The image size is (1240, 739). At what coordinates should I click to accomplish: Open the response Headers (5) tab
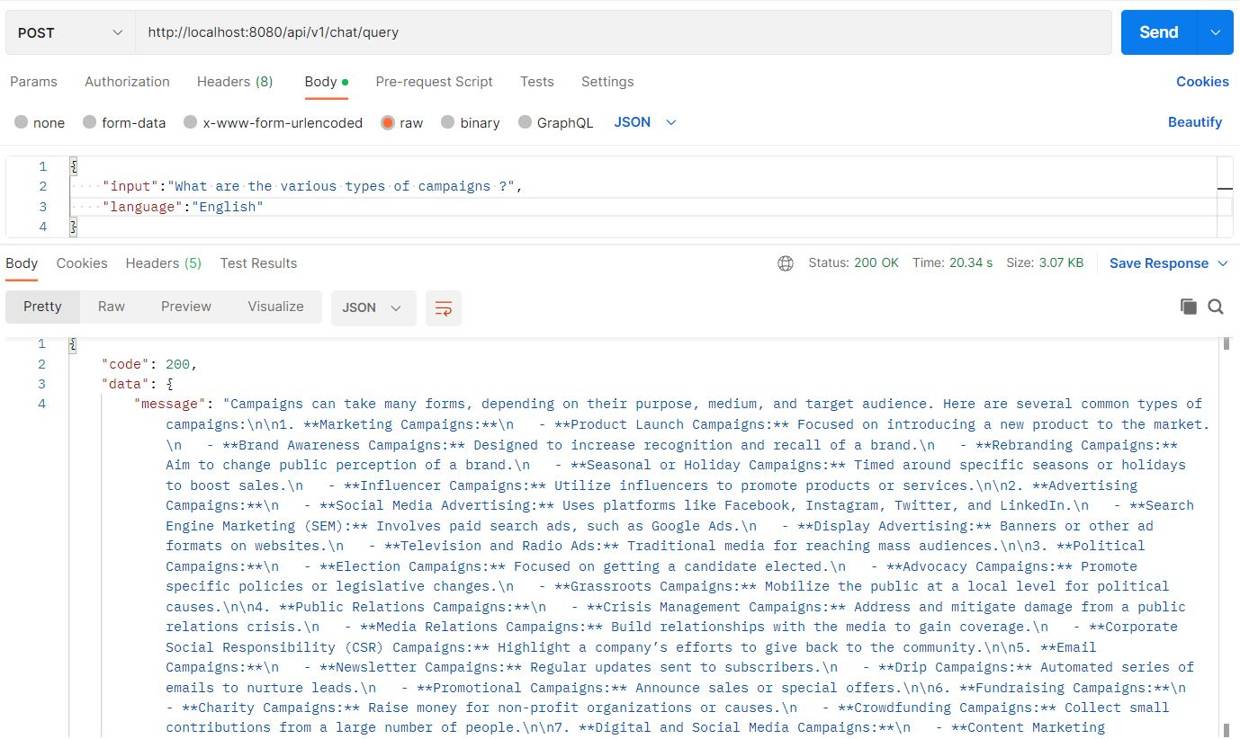163,263
